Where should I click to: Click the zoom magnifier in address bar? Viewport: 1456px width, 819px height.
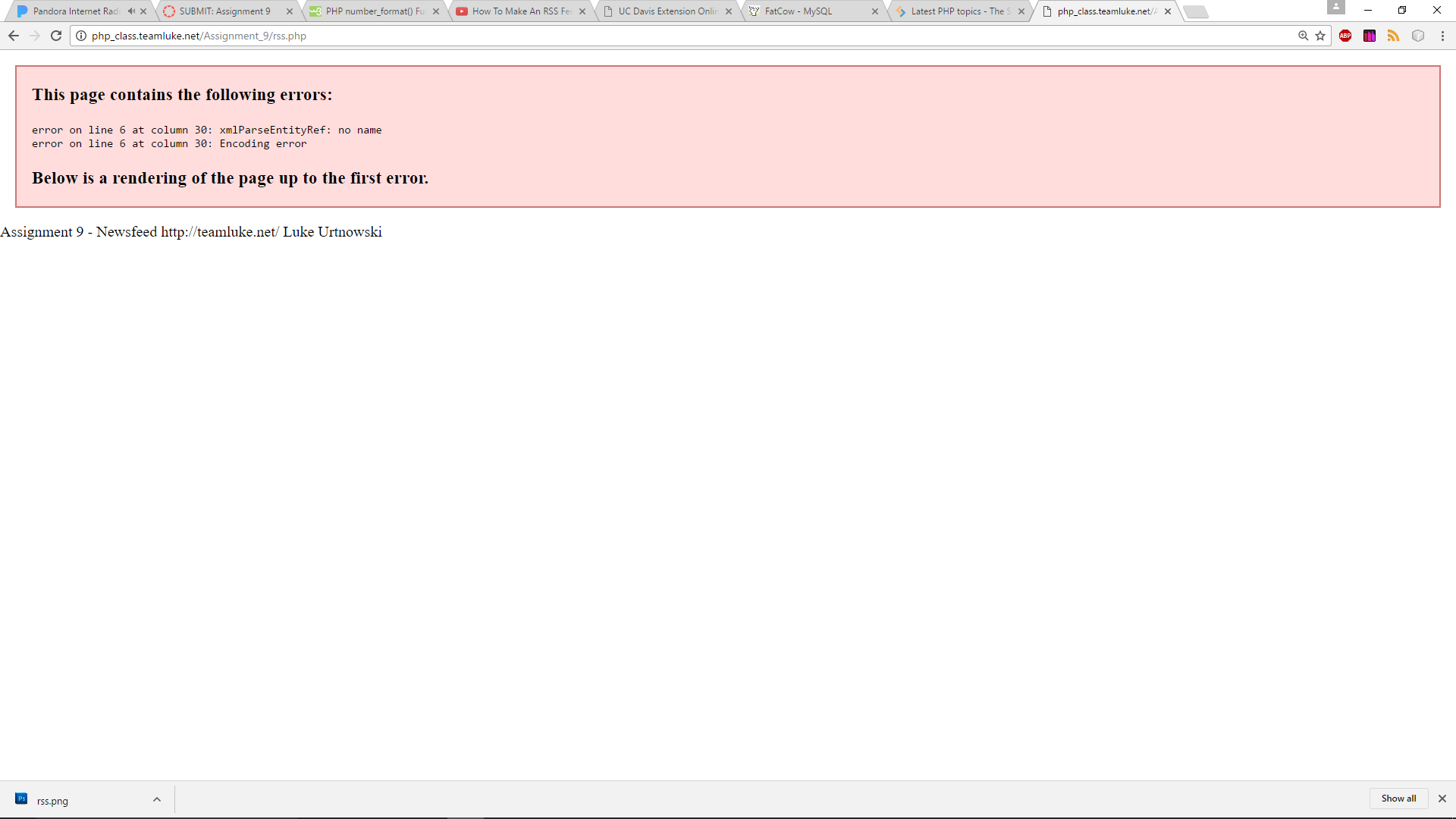1303,36
